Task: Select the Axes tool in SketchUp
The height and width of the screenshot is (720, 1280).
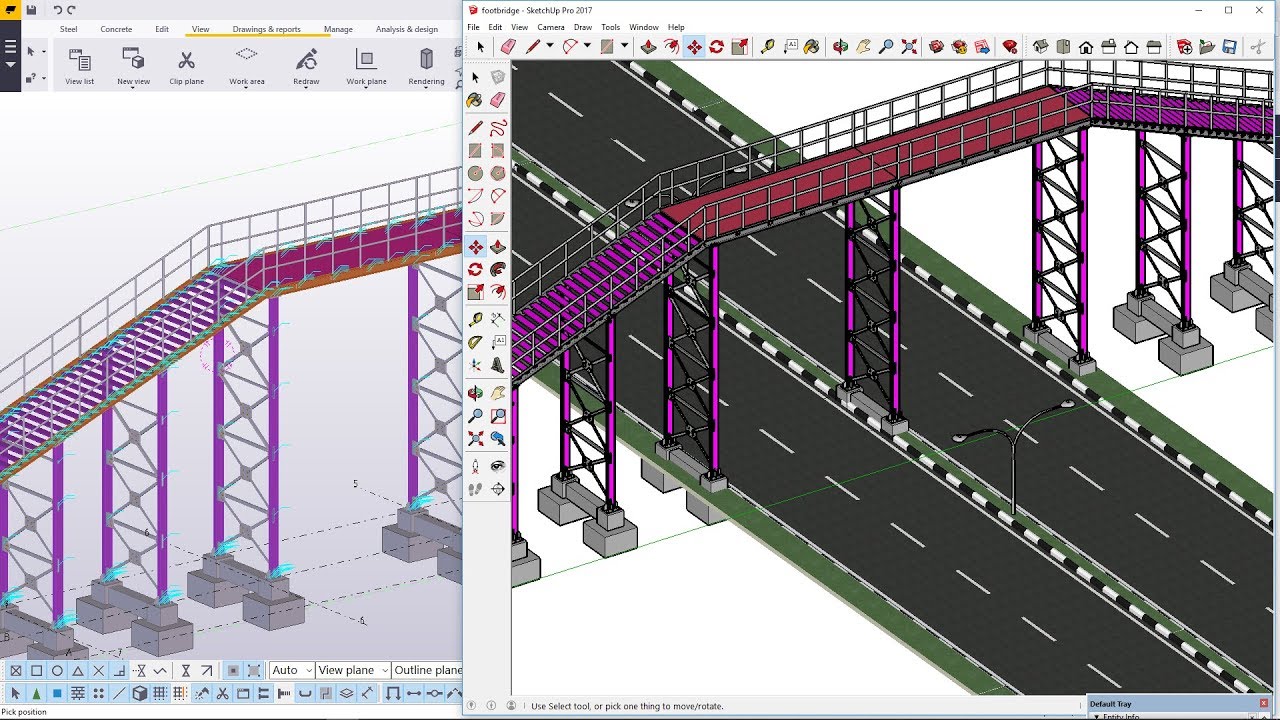Action: pos(475,365)
